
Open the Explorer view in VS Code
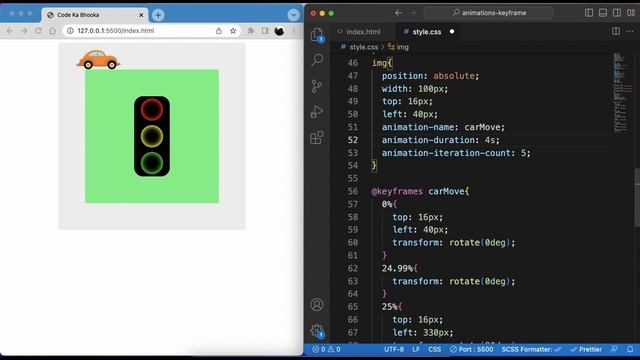click(x=317, y=35)
